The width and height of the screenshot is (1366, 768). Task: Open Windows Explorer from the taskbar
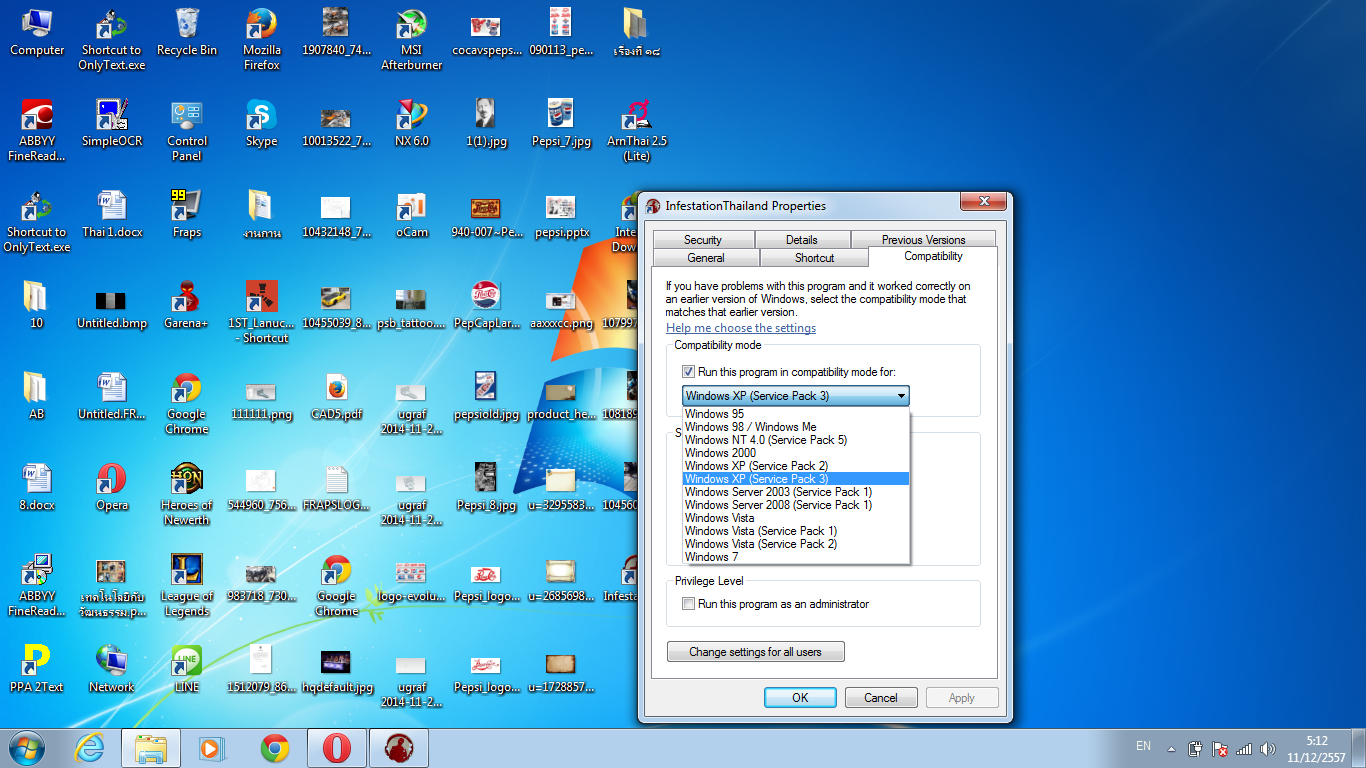pyautogui.click(x=151, y=747)
